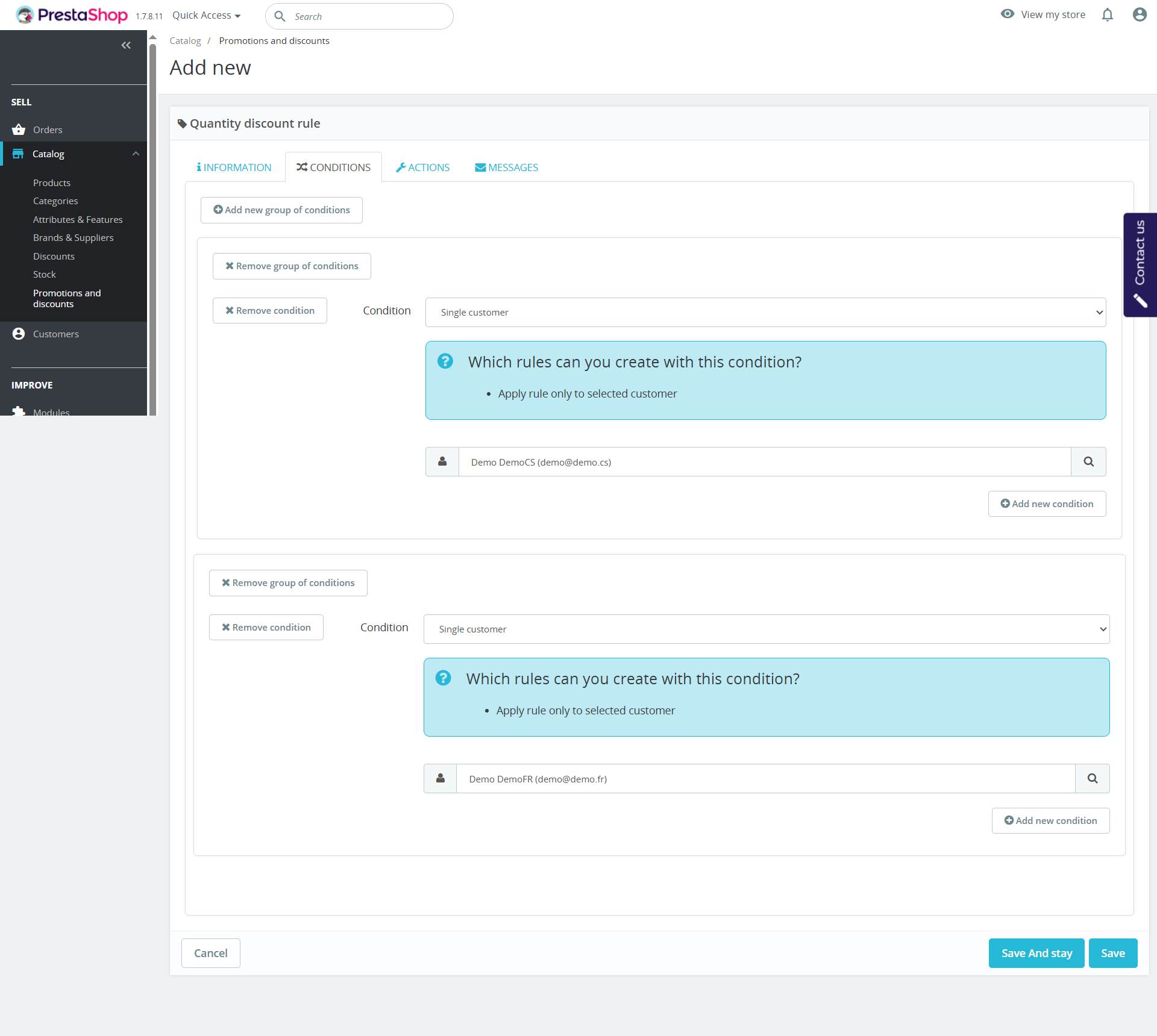
Task: Click the search magnifier beside Demo DemoFR
Action: point(1092,779)
